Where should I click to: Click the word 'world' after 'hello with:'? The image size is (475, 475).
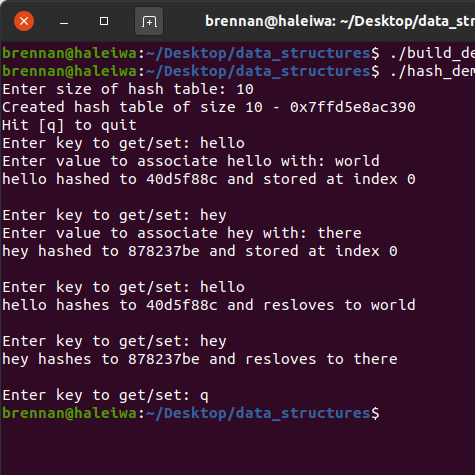[357, 161]
